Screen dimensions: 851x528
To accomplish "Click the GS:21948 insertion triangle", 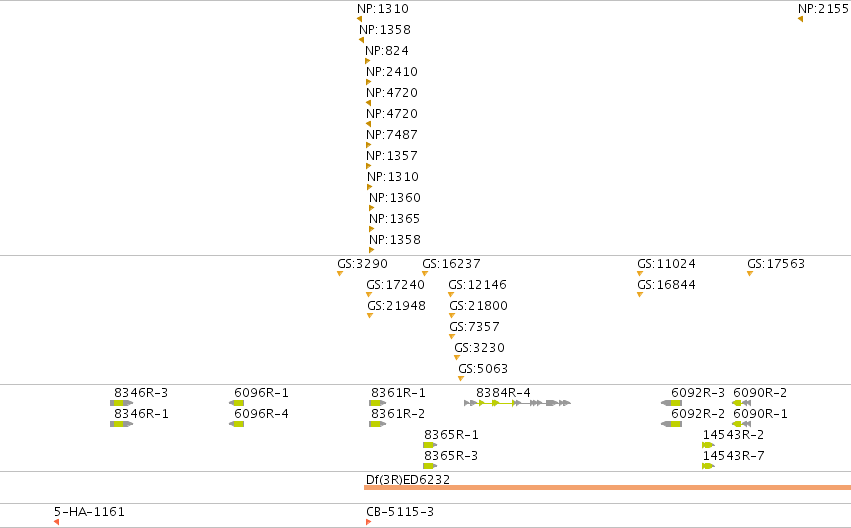I will coord(370,316).
